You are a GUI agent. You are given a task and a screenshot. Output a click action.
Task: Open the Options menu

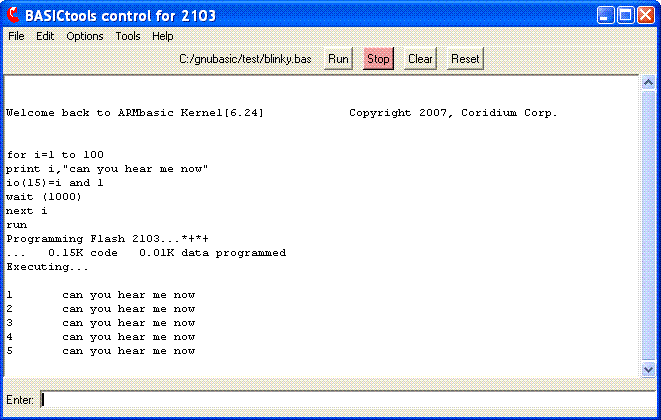(x=85, y=36)
